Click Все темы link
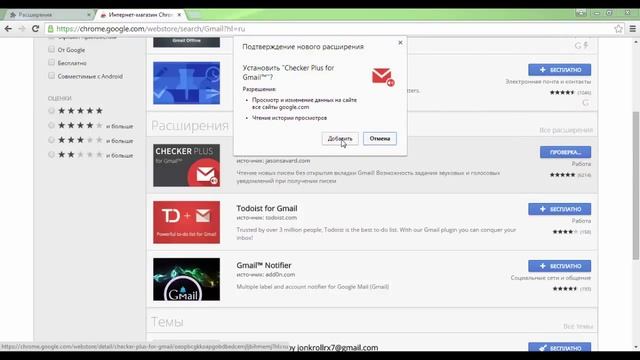Screen dimensions: 640x360 578,327
